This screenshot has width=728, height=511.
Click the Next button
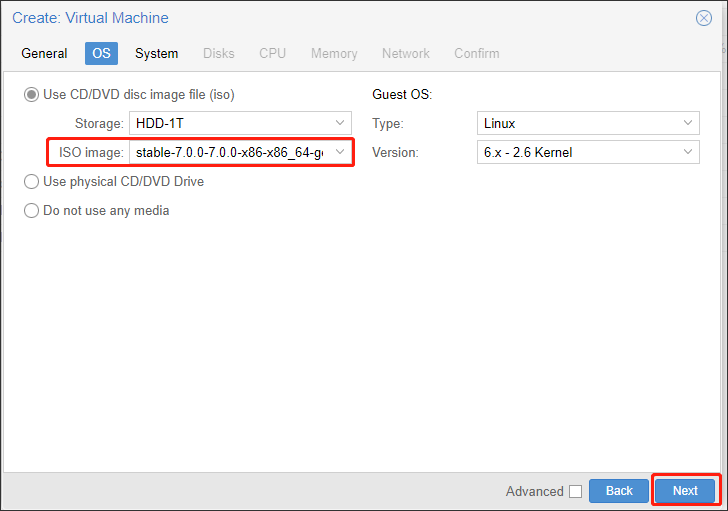[x=685, y=491]
